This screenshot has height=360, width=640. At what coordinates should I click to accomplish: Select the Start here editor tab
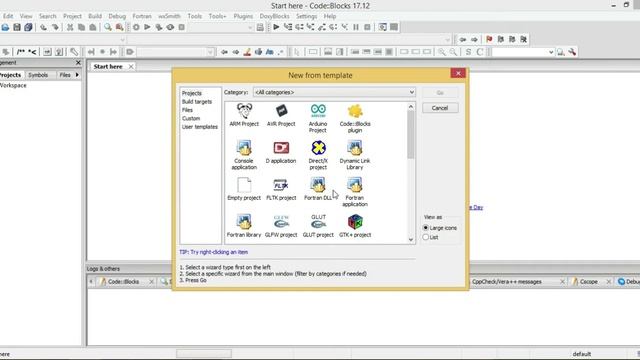pyautogui.click(x=108, y=66)
